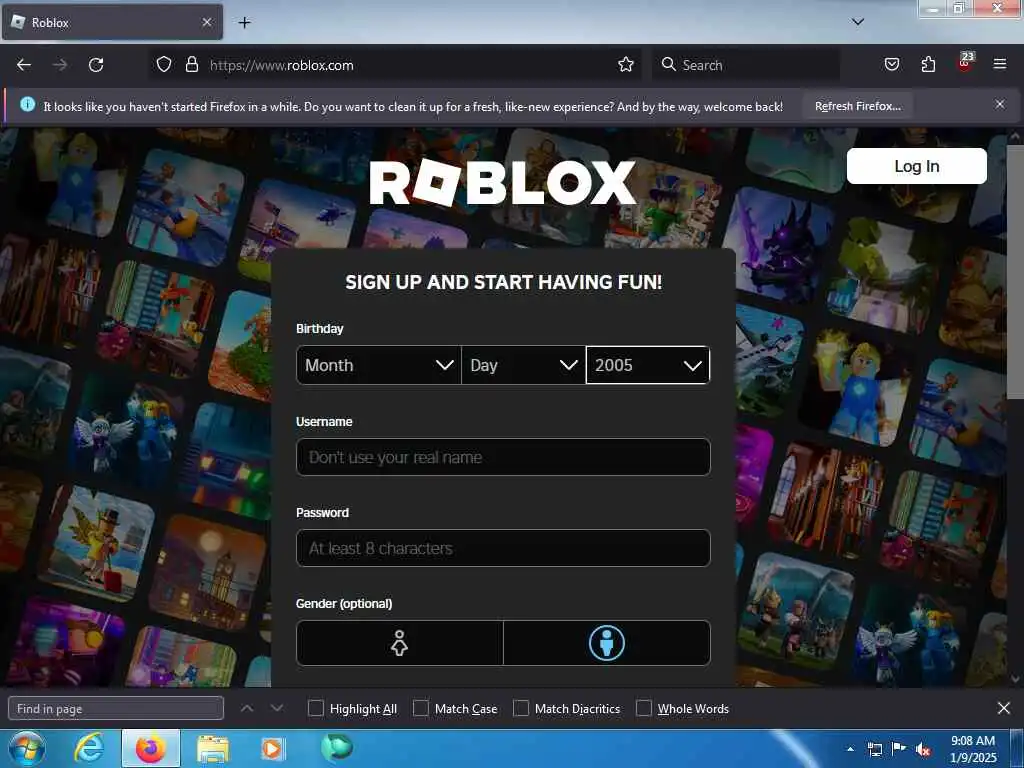Screen dimensions: 1024x768
Task: Show hidden tray icons arrow
Action: coord(850,749)
